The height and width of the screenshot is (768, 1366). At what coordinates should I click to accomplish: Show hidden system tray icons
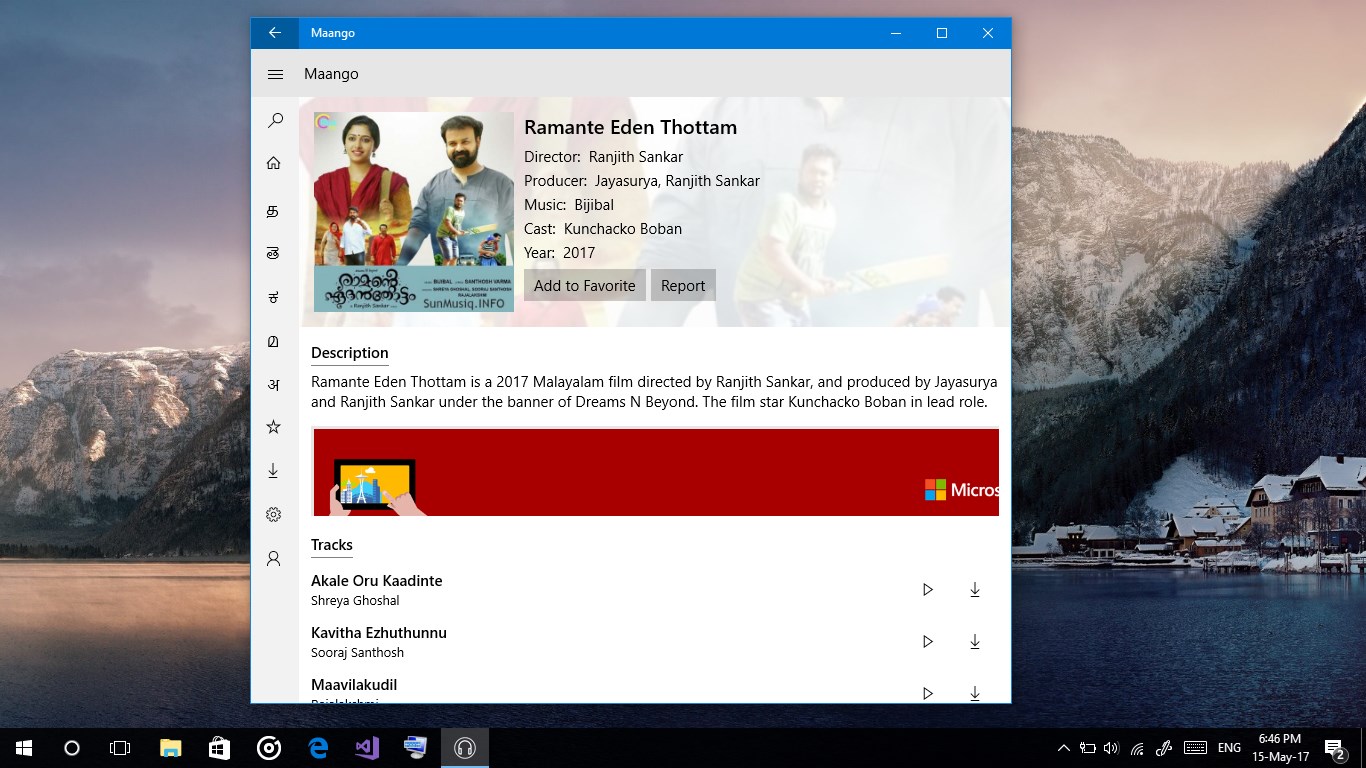pos(1063,748)
